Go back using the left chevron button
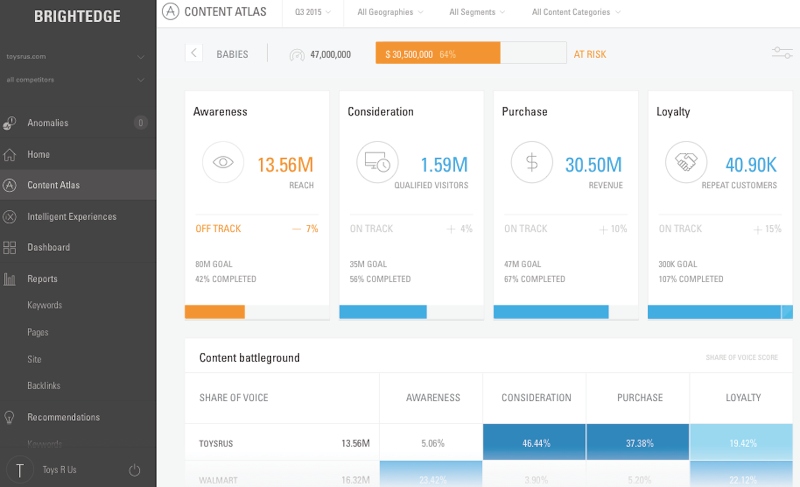This screenshot has width=800, height=487. click(x=194, y=54)
